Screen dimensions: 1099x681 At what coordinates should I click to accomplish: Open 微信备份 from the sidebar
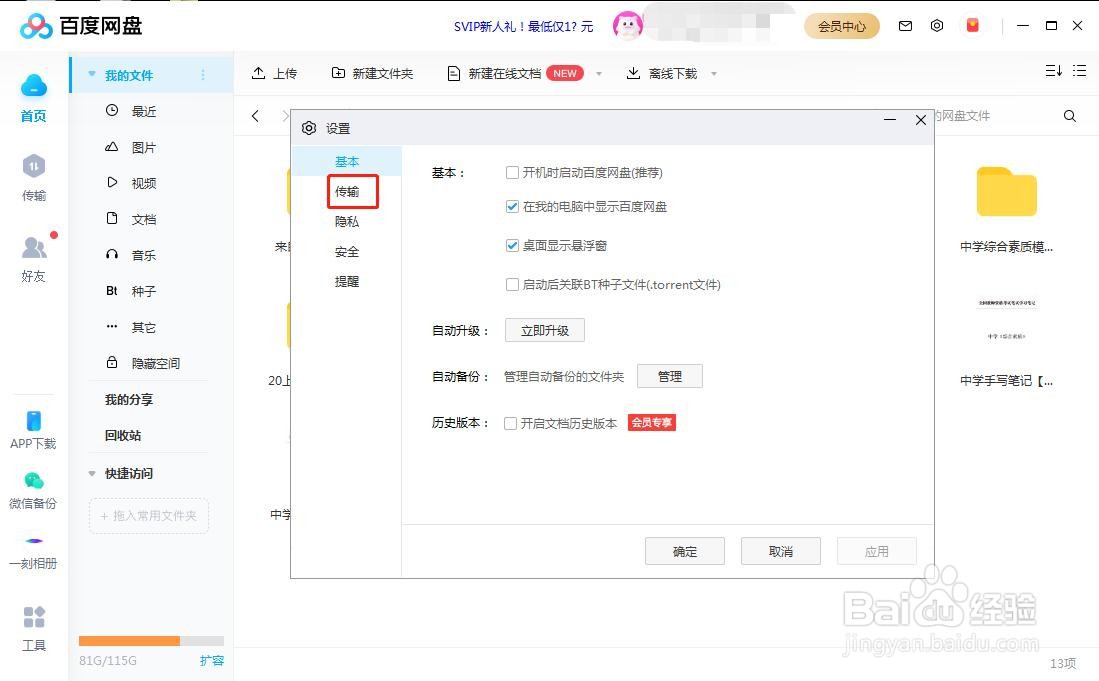click(x=33, y=490)
